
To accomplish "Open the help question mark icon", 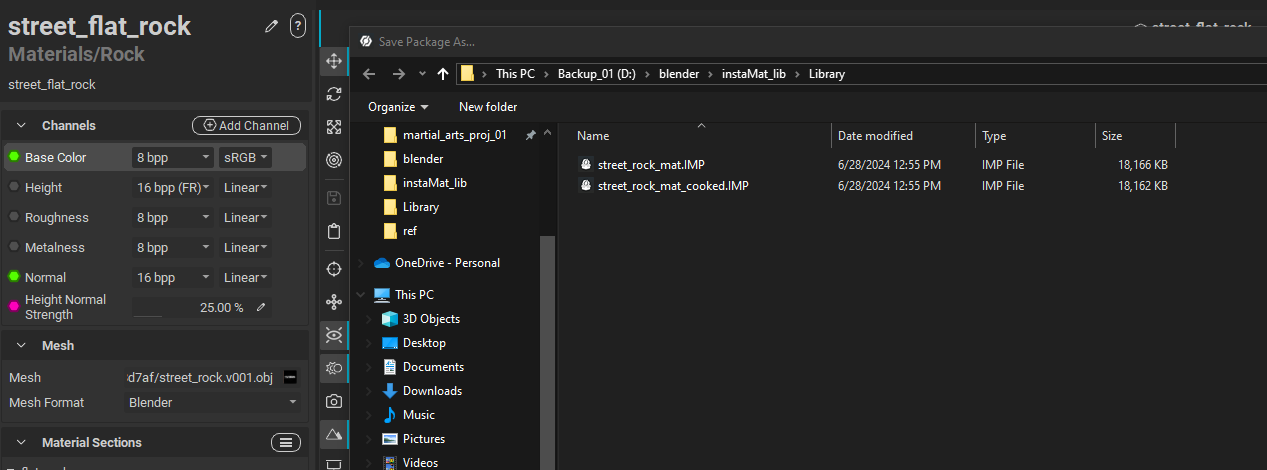I will tap(297, 27).
